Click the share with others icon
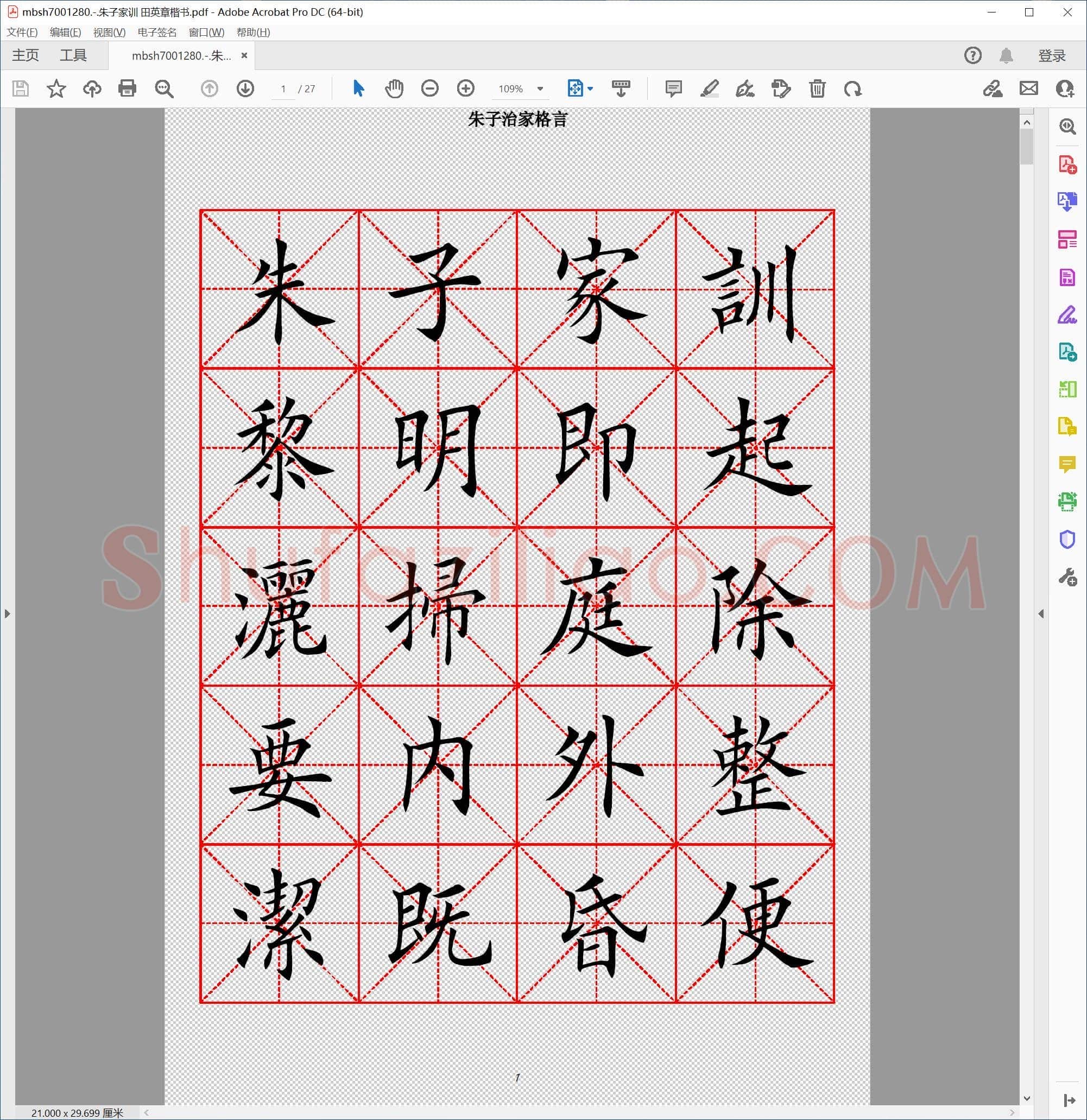 [x=1065, y=88]
